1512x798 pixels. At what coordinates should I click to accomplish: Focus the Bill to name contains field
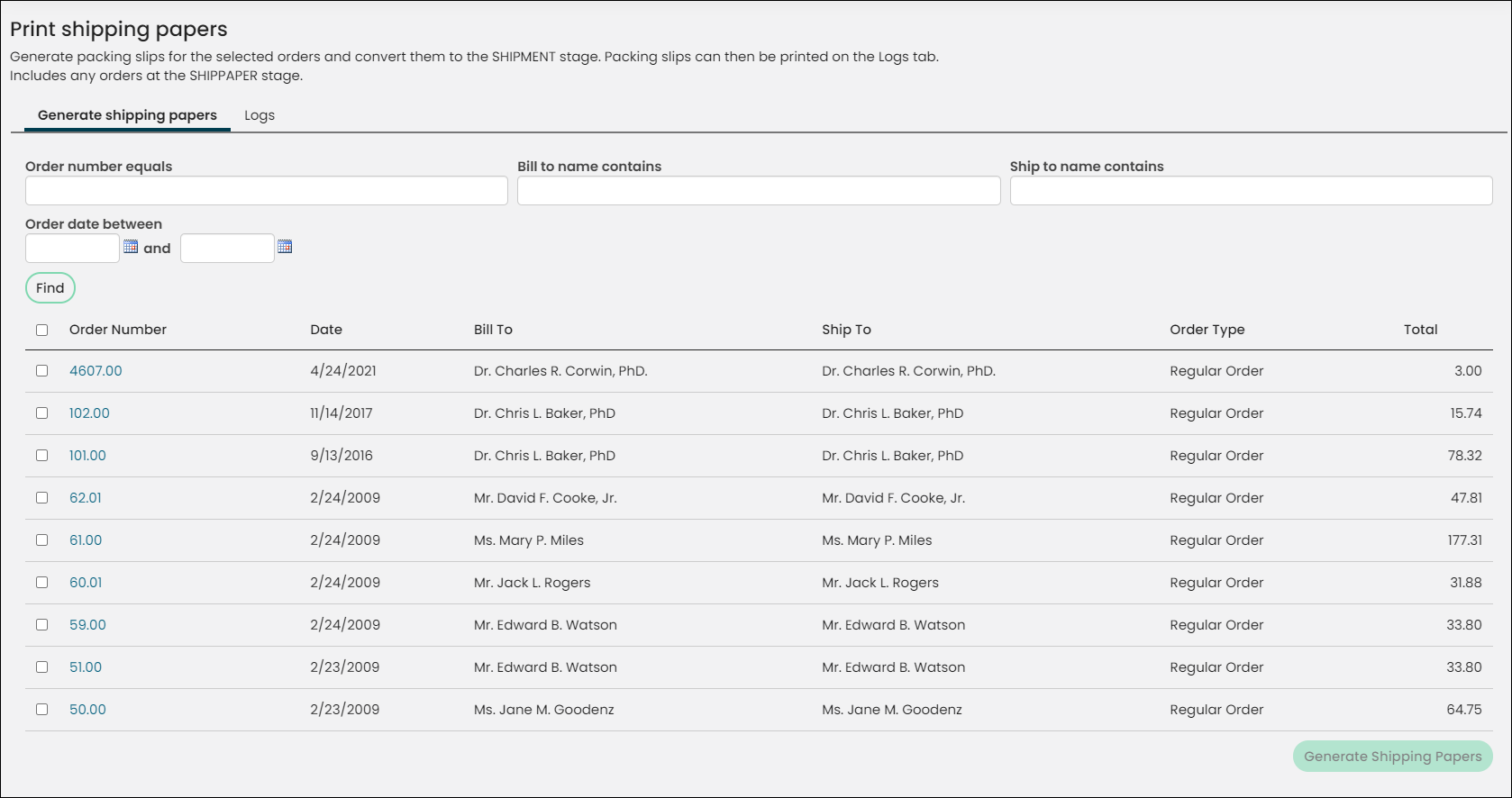pos(759,190)
